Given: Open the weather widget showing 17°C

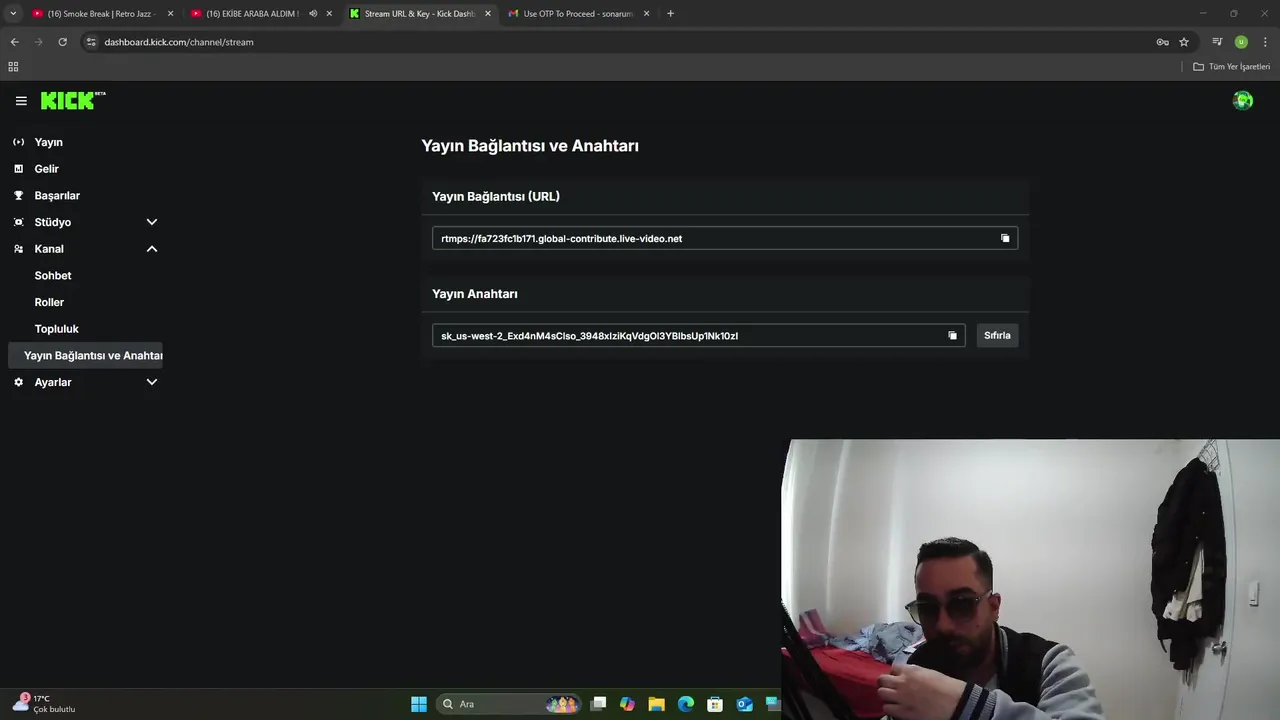Looking at the screenshot, I should click(x=45, y=704).
